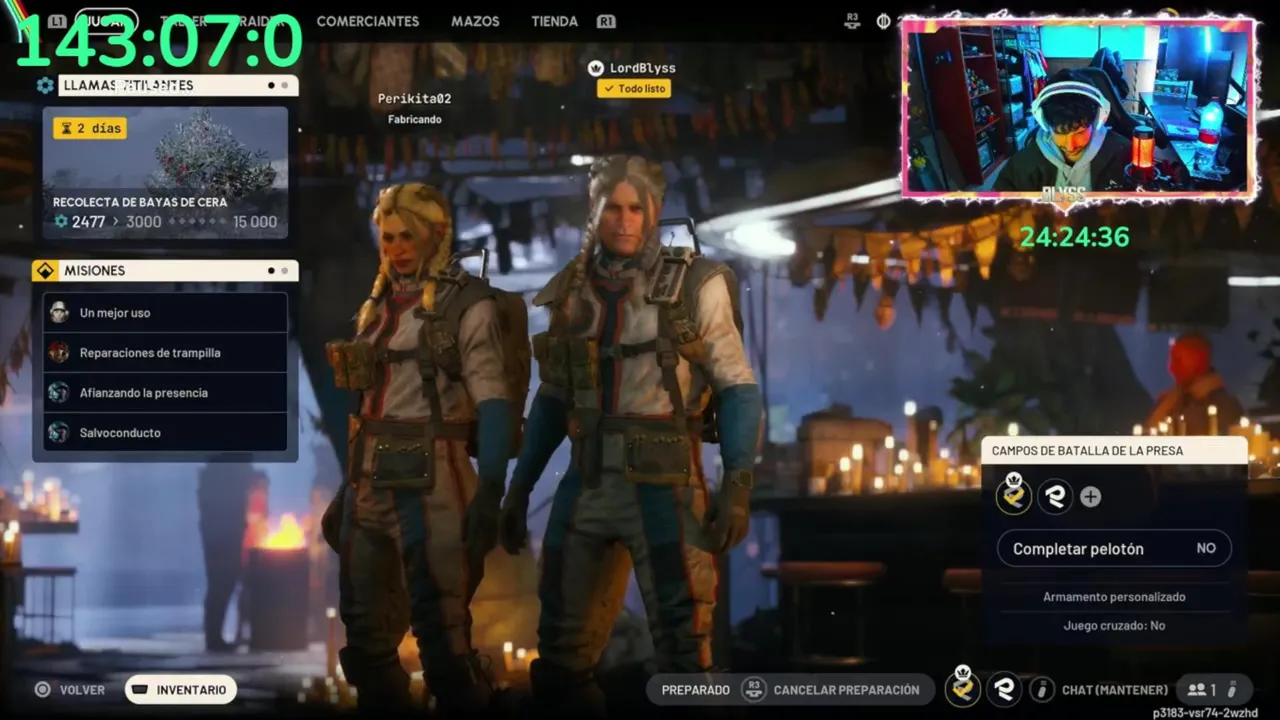This screenshot has width=1280, height=720.
Task: Open mission Reparaciones de trampilla
Action: (165, 352)
